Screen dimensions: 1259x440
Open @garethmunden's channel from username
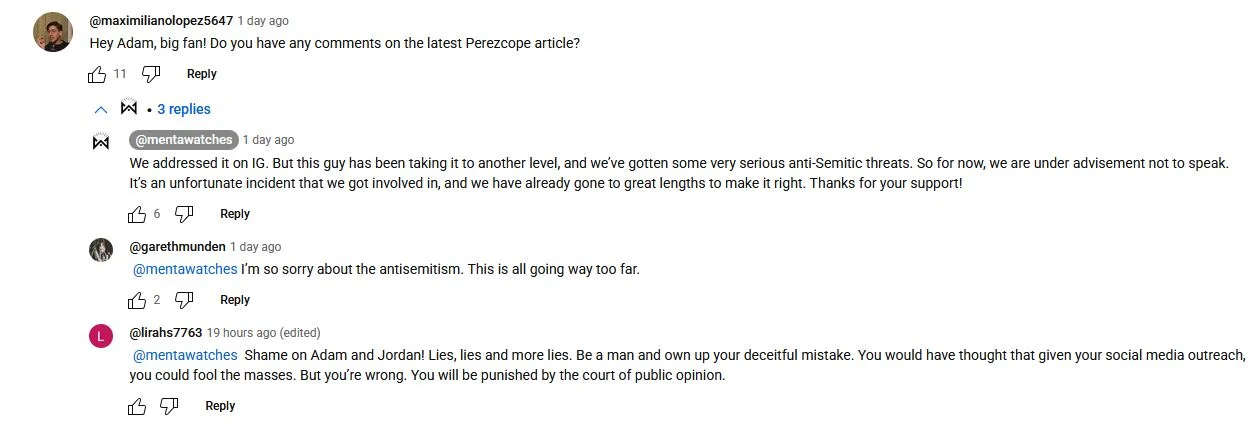[x=177, y=247]
